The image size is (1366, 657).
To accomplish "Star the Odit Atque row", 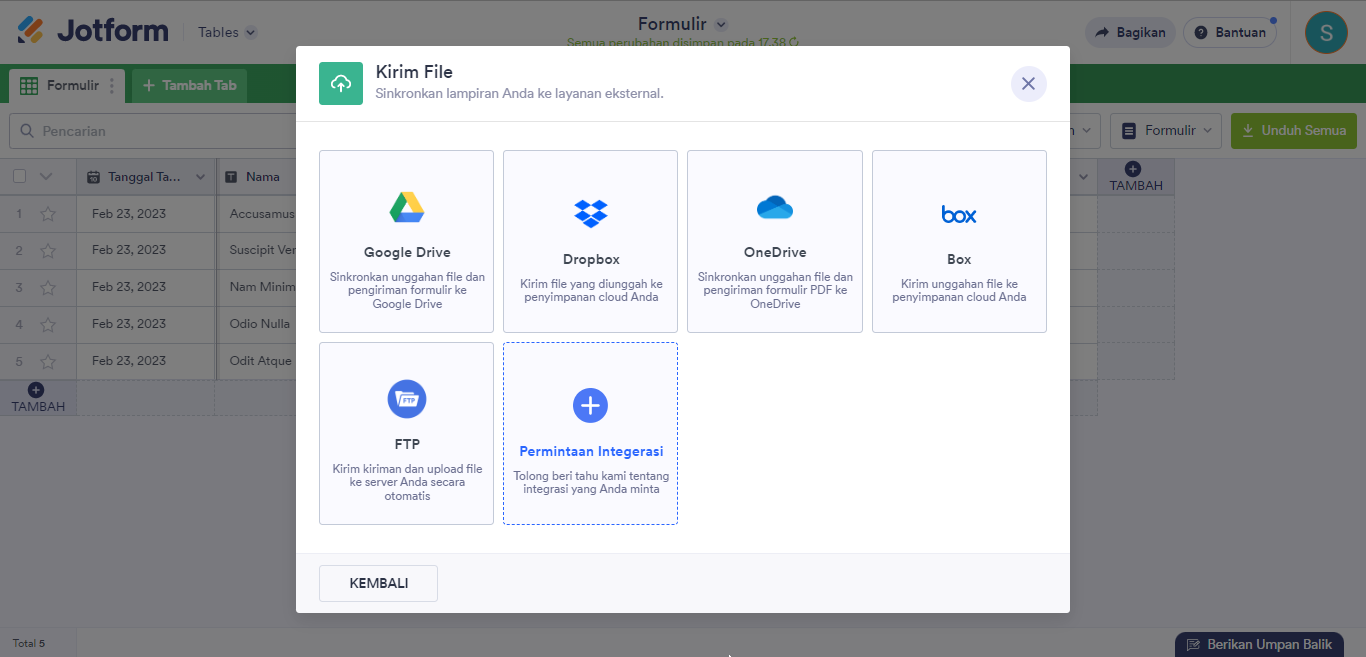I will tap(48, 361).
